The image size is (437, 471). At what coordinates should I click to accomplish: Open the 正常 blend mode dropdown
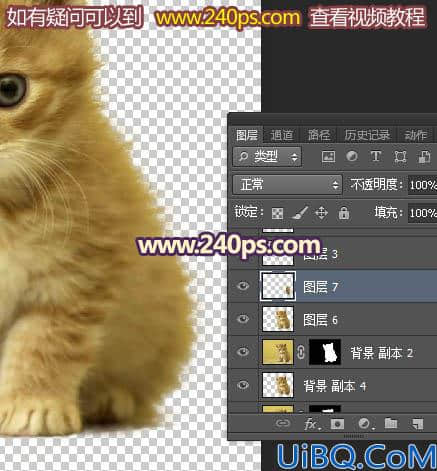(x=287, y=184)
